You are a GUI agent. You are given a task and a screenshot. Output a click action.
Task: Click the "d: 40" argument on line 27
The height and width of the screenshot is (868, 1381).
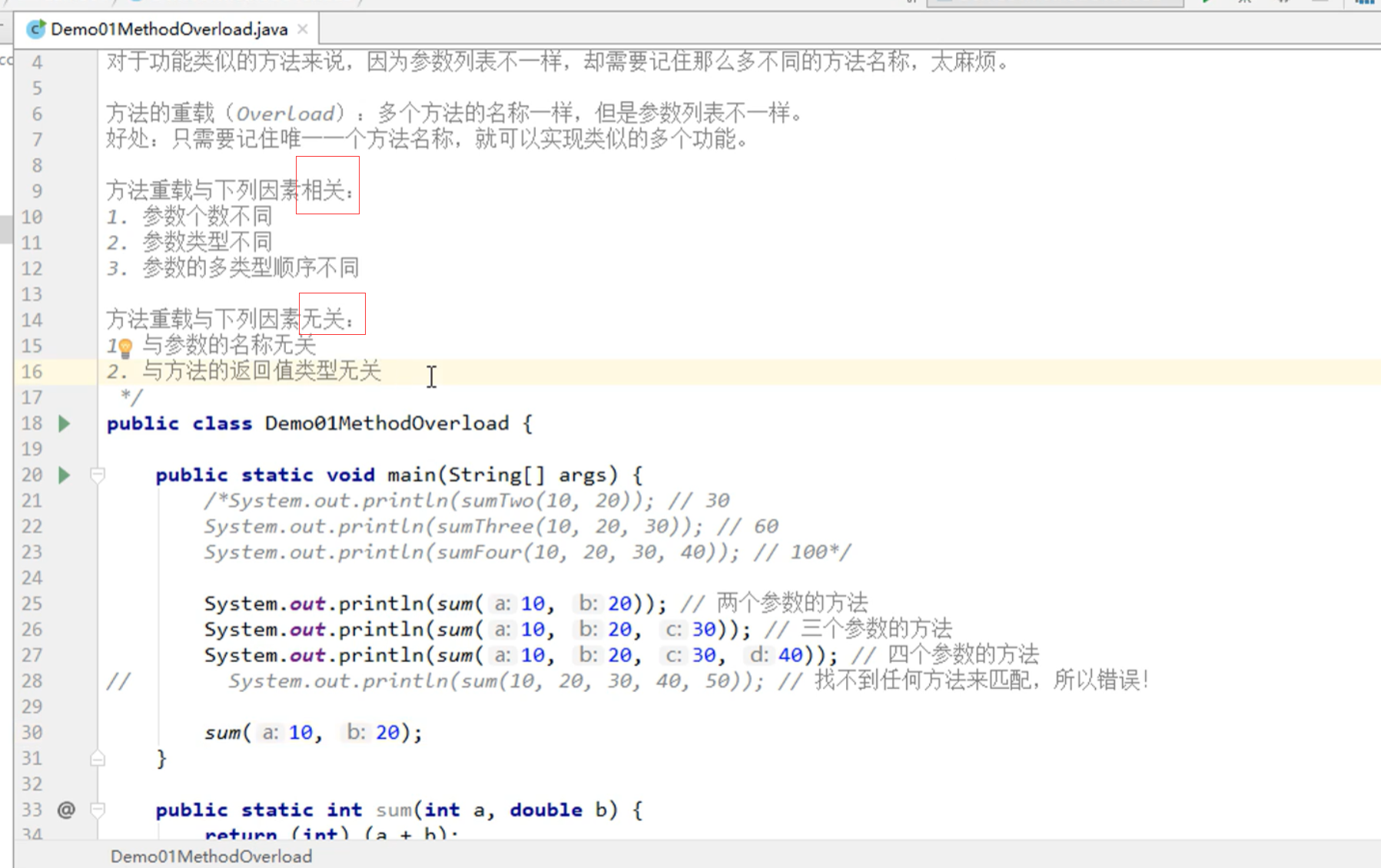click(x=776, y=655)
